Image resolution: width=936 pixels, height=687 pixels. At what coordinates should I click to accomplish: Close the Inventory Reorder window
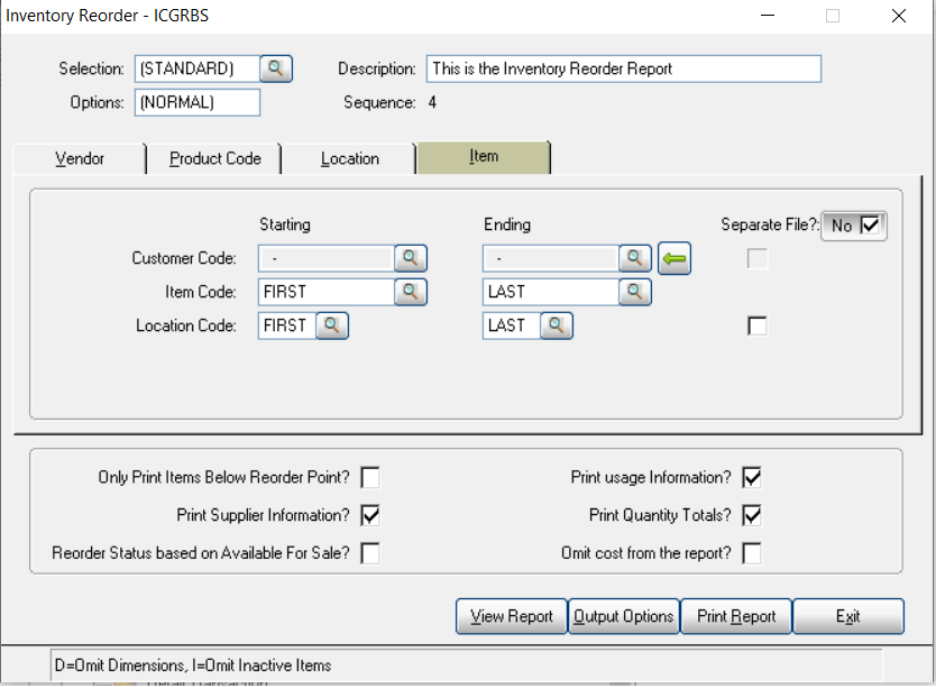click(899, 16)
